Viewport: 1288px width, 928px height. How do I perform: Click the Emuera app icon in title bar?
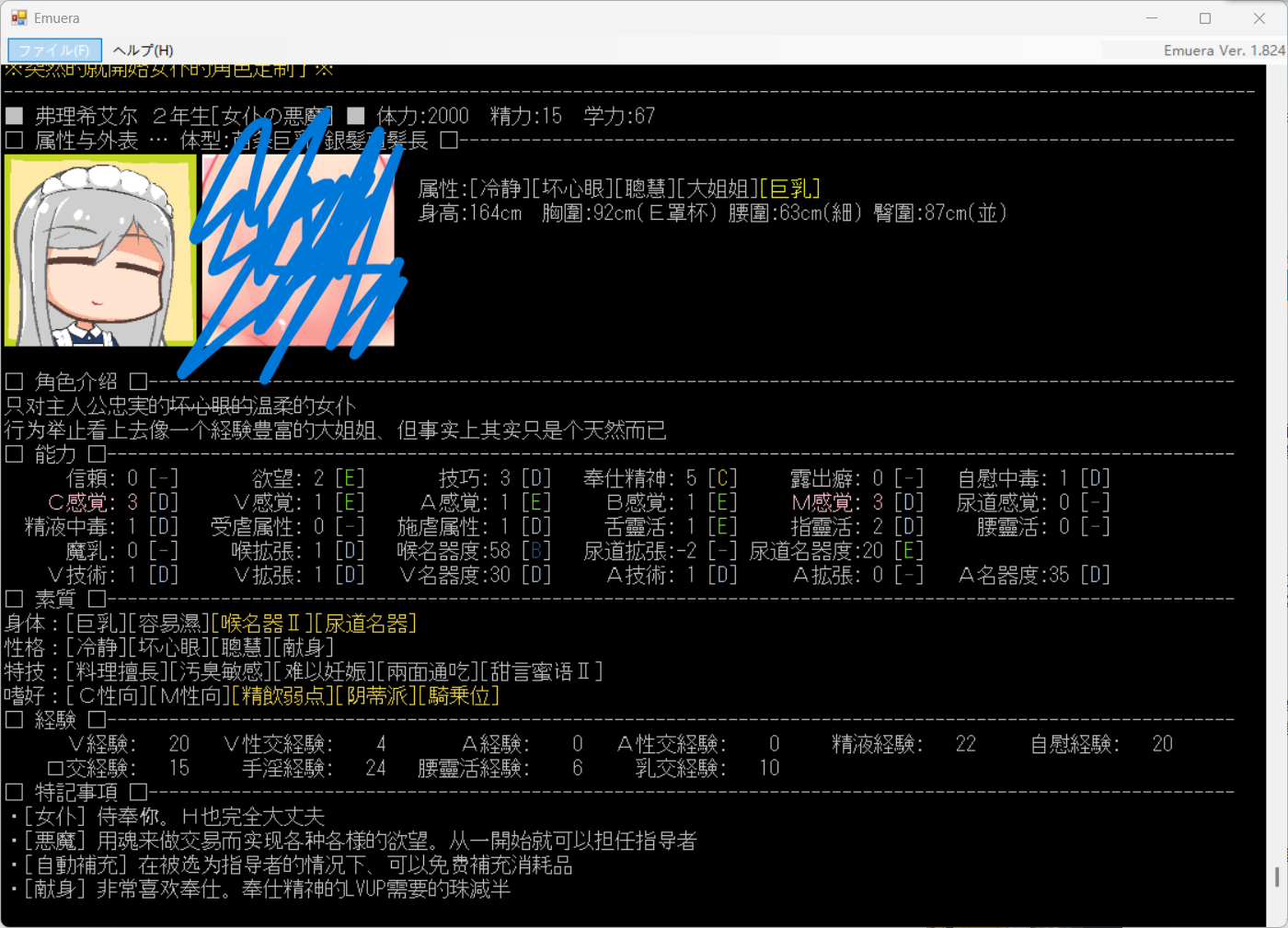(18, 17)
